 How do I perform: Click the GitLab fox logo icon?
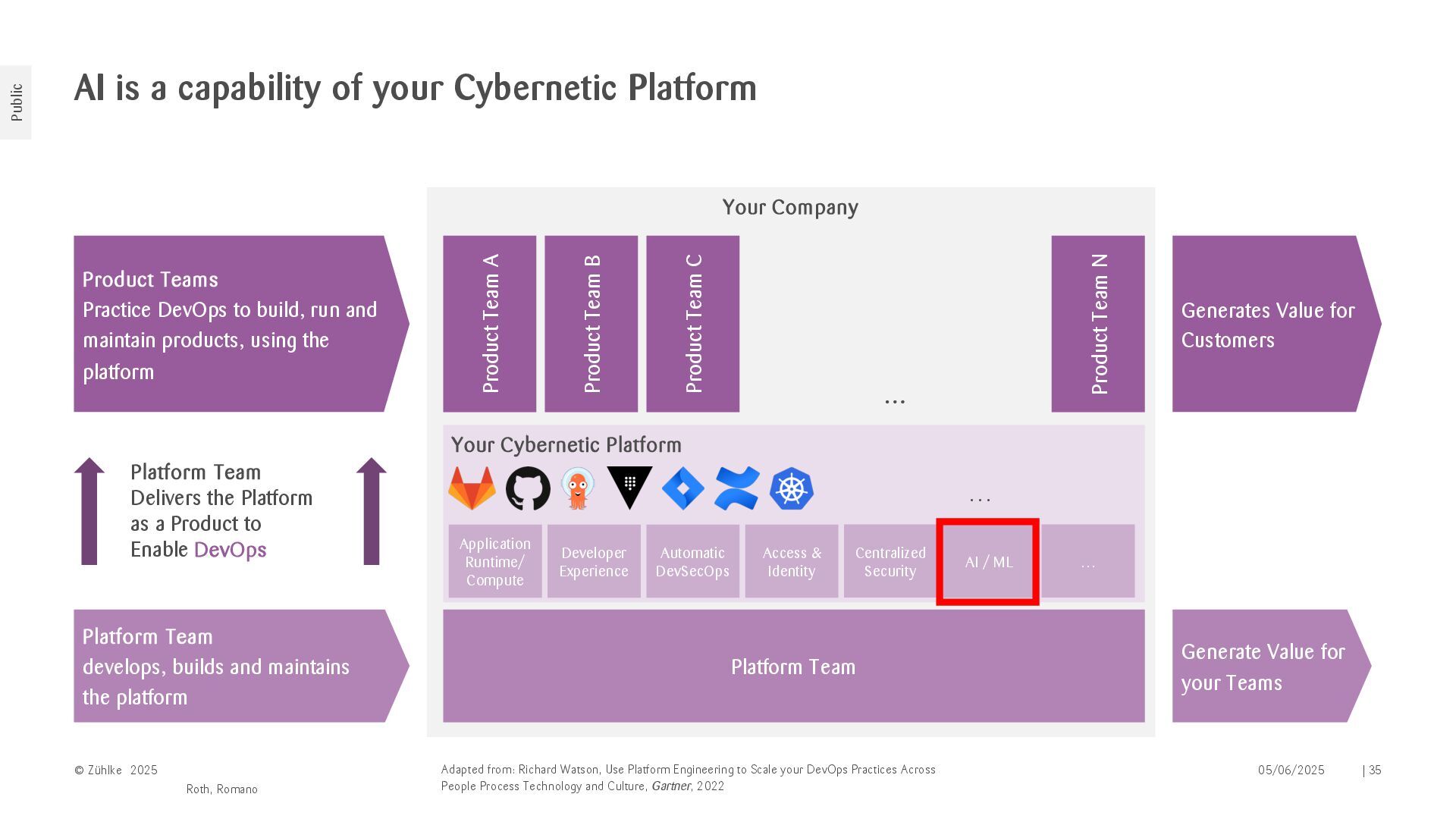(472, 488)
